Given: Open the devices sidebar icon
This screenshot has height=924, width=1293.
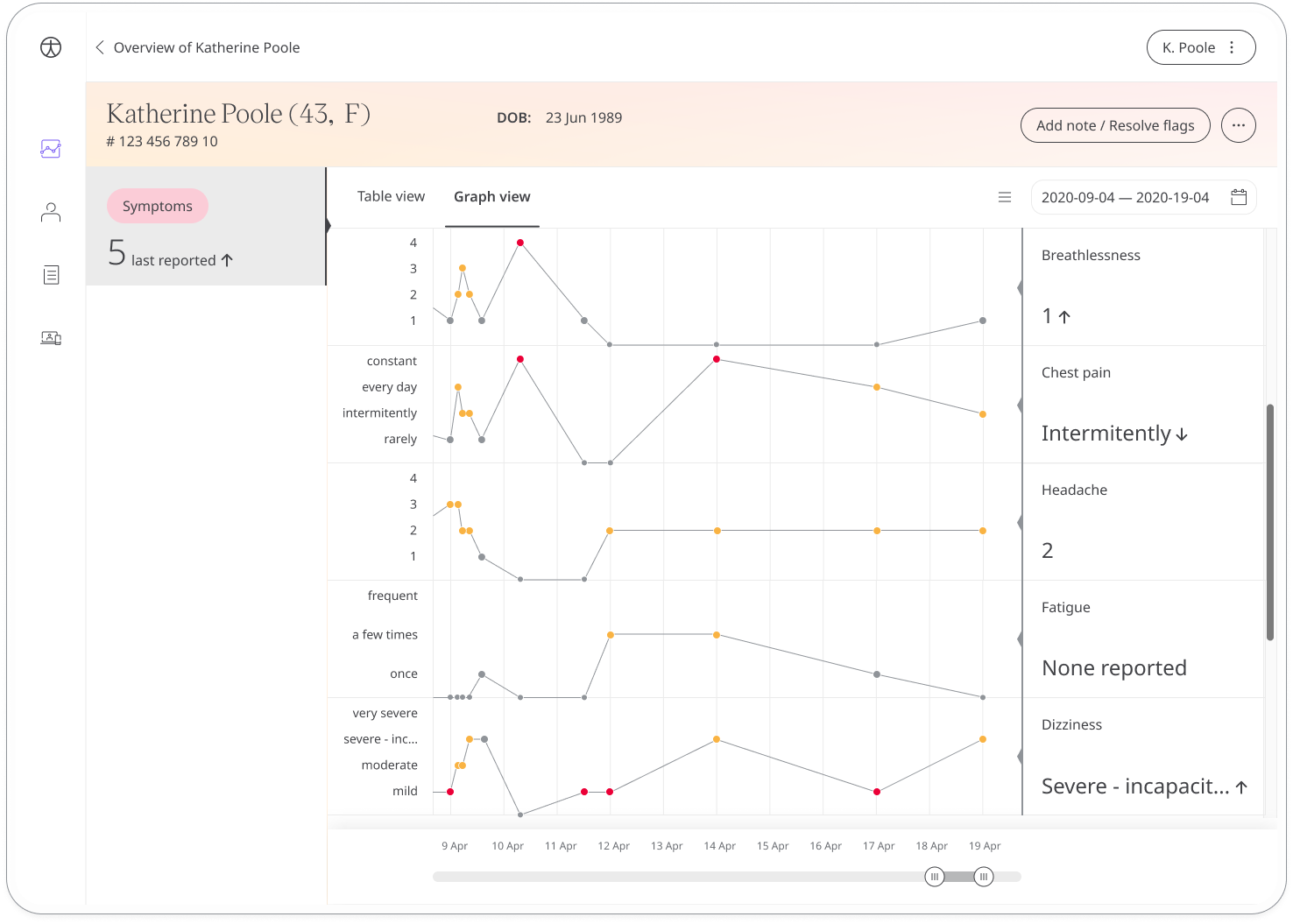Looking at the screenshot, I should pos(51,338).
